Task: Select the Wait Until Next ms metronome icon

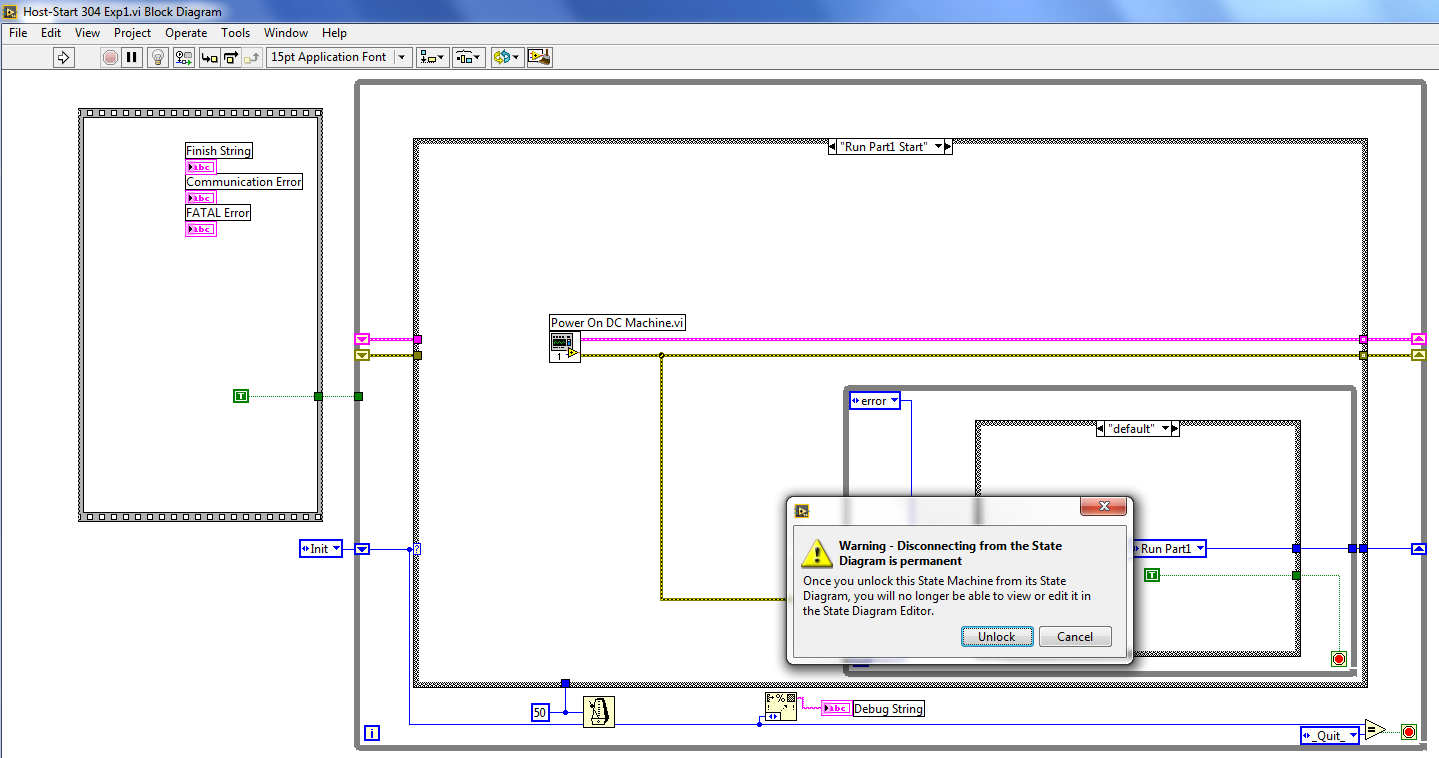Action: tap(598, 712)
